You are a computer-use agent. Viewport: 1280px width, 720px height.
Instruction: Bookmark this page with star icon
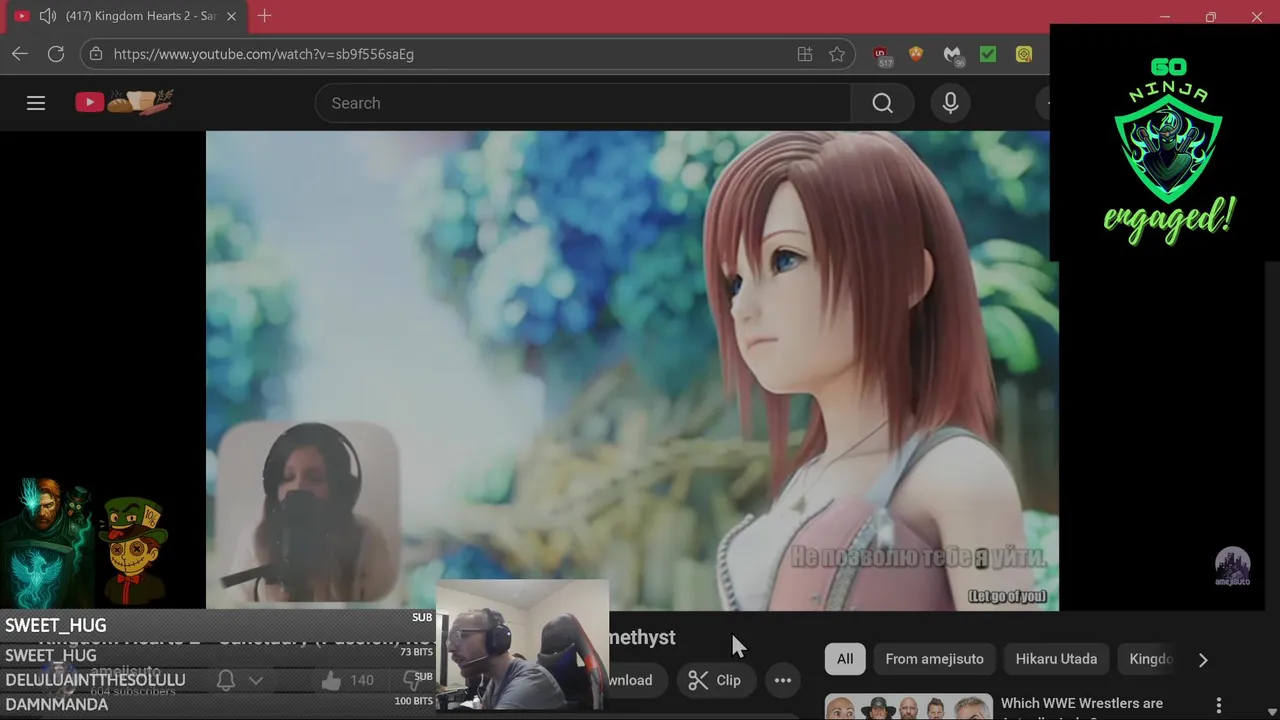pos(837,54)
